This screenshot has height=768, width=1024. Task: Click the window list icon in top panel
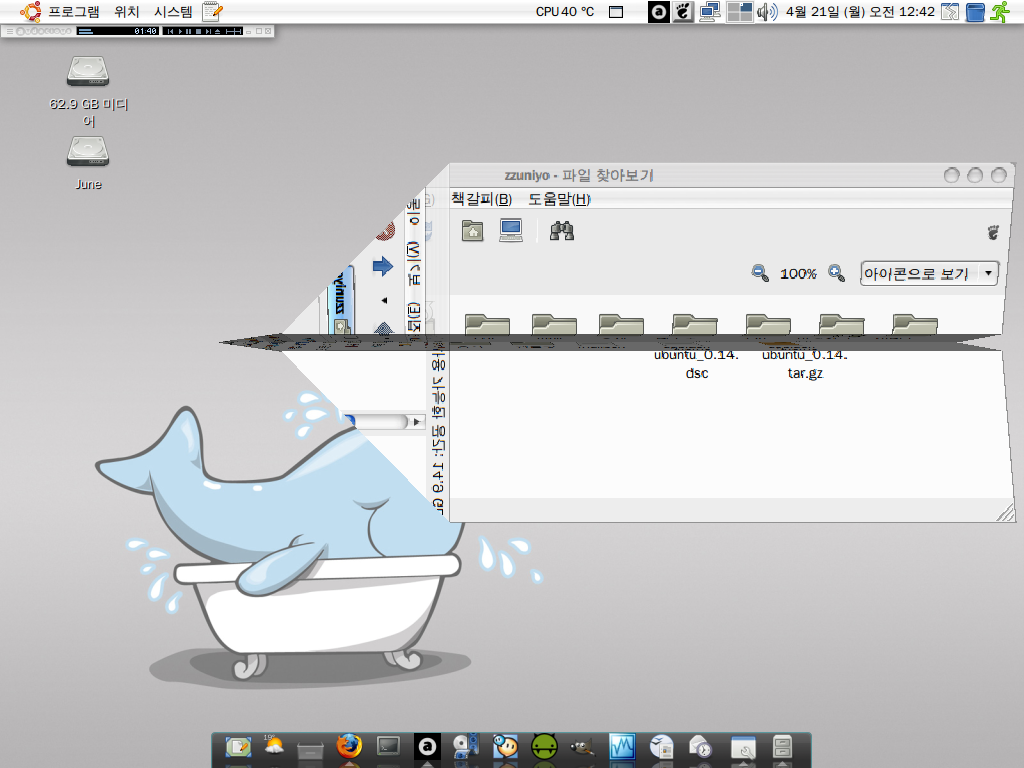[616, 12]
